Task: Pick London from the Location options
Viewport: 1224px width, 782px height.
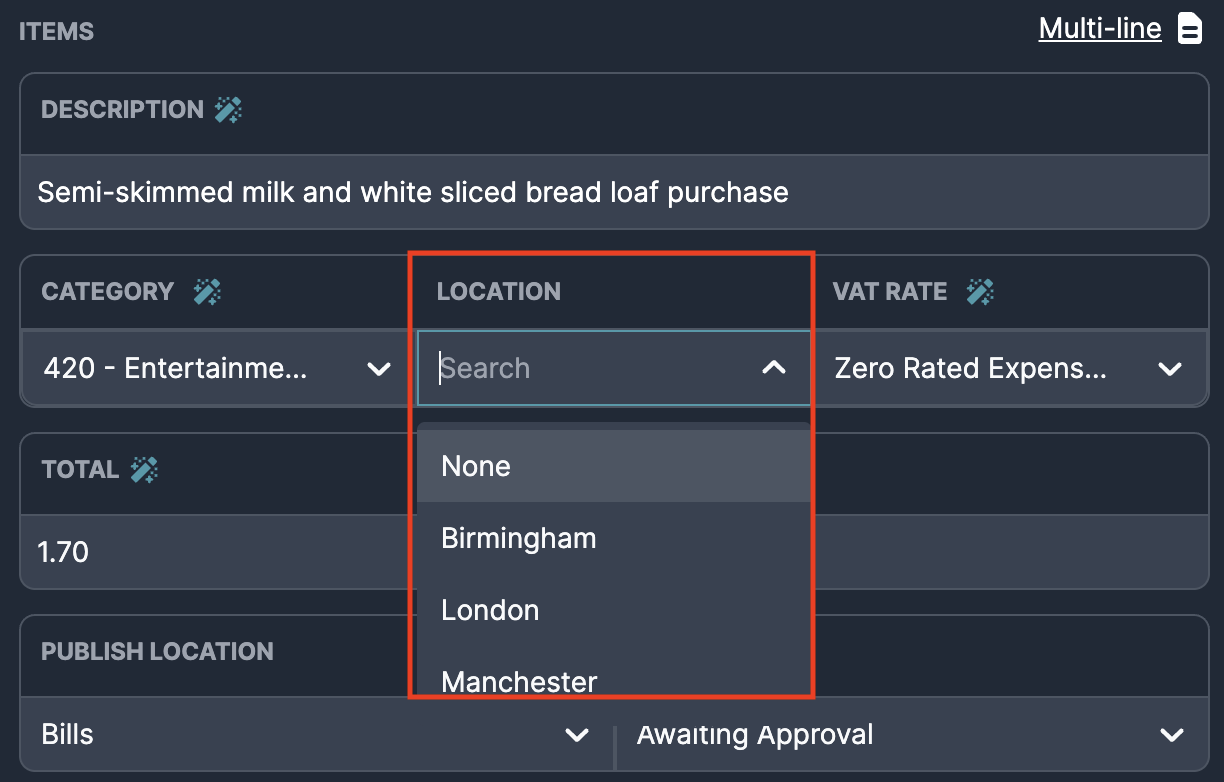Action: coord(613,610)
